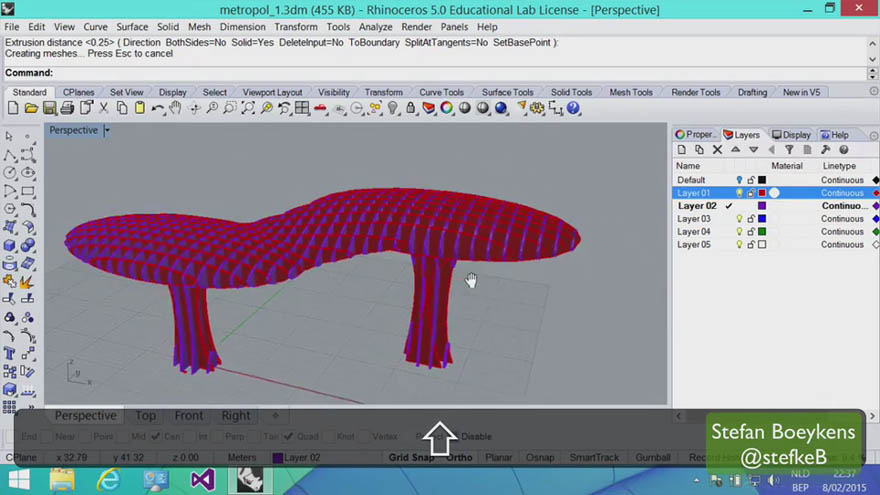The height and width of the screenshot is (495, 880).
Task: Click the blue Help question mark toolbar icon
Action: [x=573, y=108]
